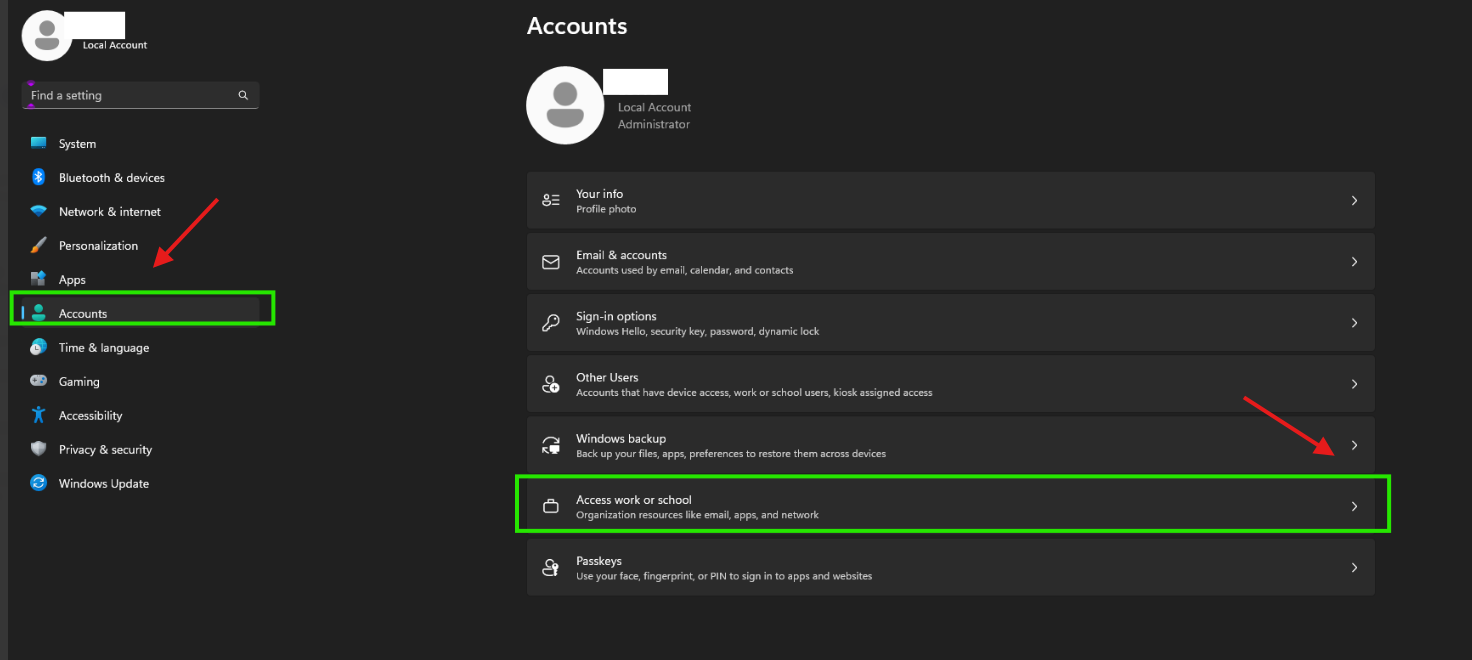Open Email & accounts row title
The image size is (1472, 660).
pyautogui.click(x=621, y=255)
